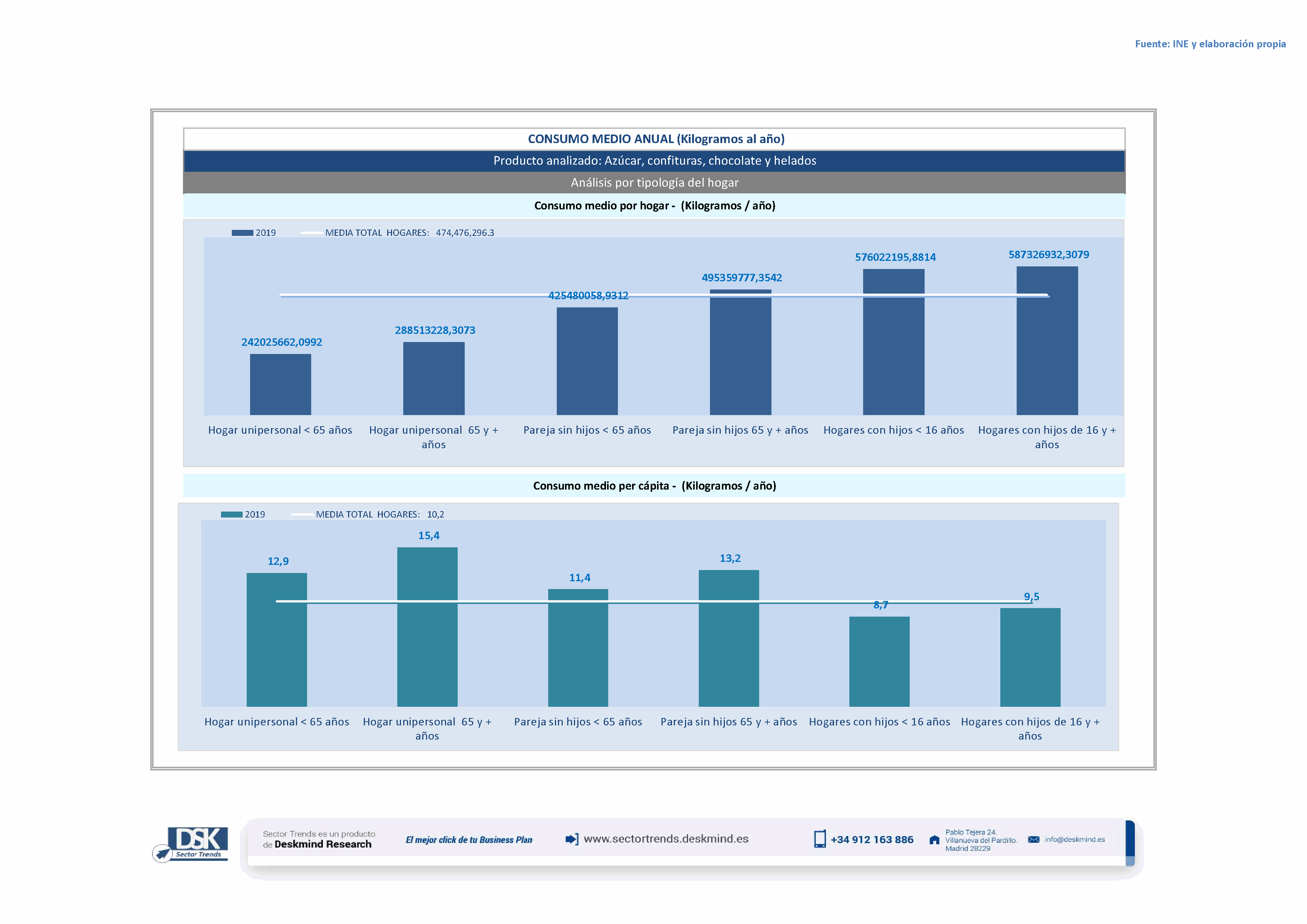Viewport: 1307px width, 924px height.
Task: Click the mobile phone icon in footer
Action: 820,839
